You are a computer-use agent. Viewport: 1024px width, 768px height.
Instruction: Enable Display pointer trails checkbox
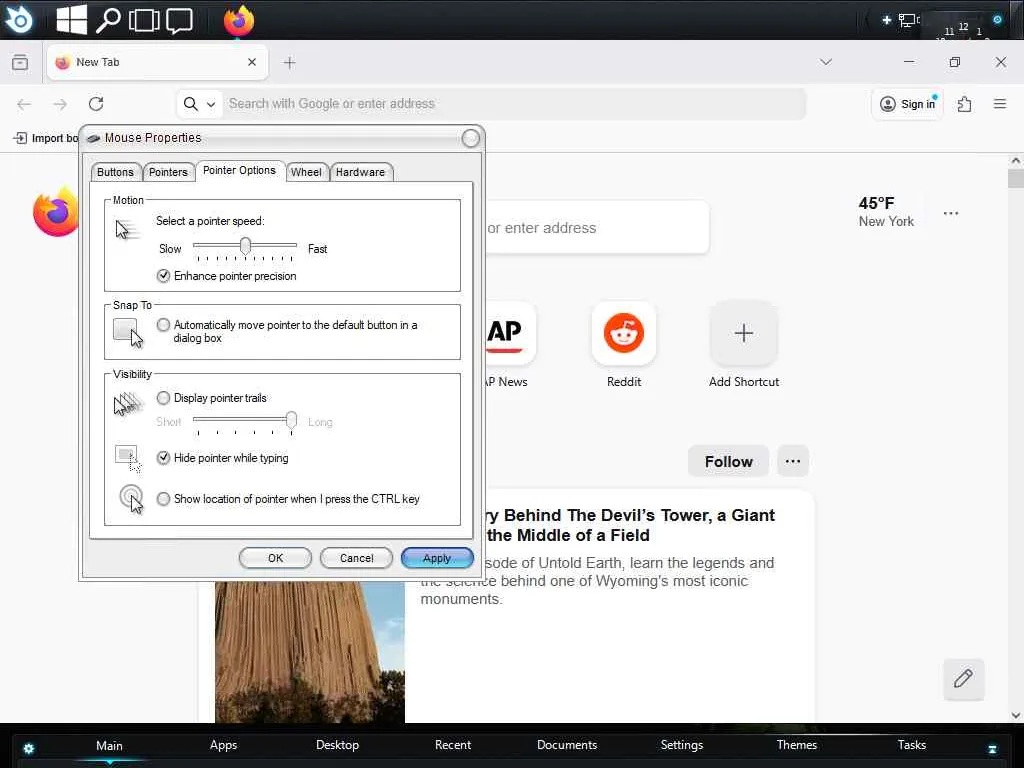tap(163, 398)
